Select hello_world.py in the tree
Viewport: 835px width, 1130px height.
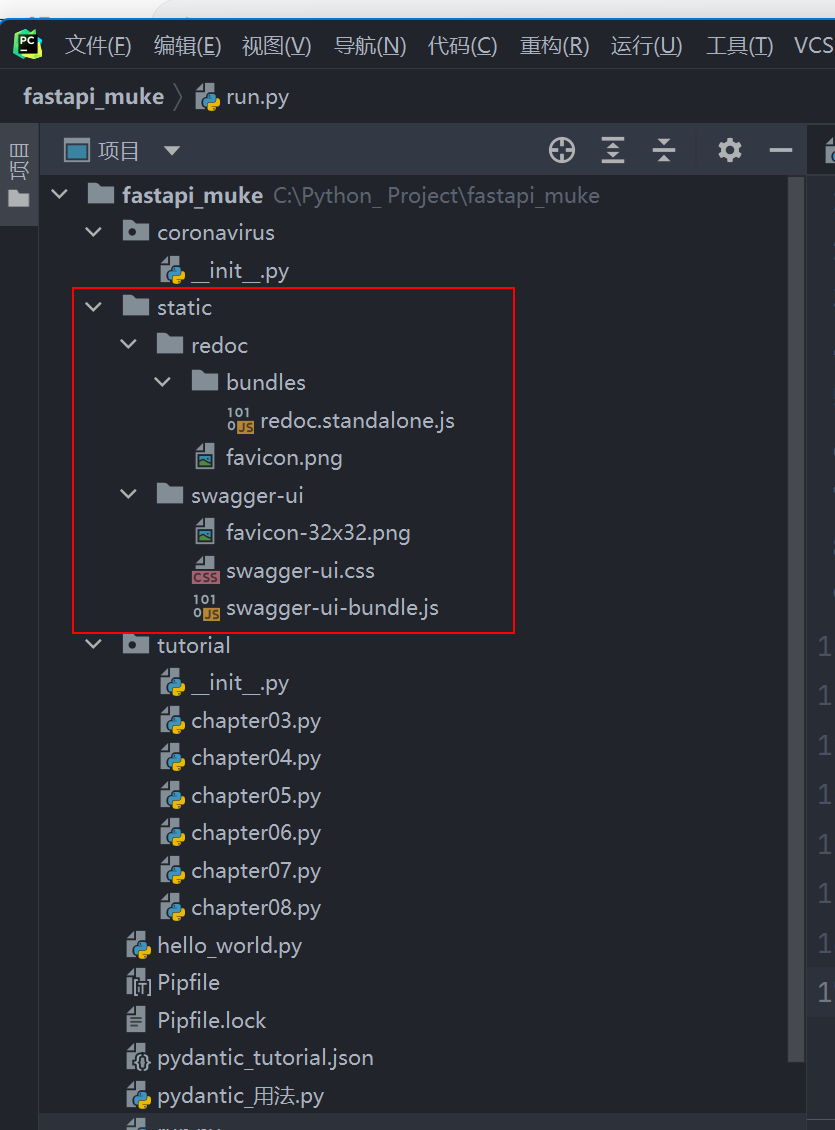(x=229, y=946)
